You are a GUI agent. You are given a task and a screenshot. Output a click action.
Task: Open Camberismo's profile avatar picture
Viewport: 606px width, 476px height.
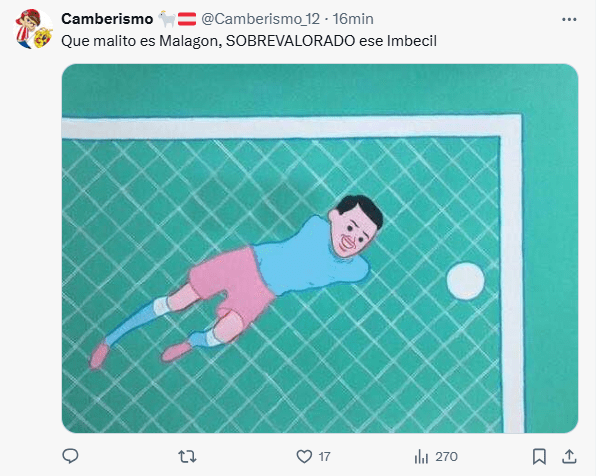pos(34,29)
